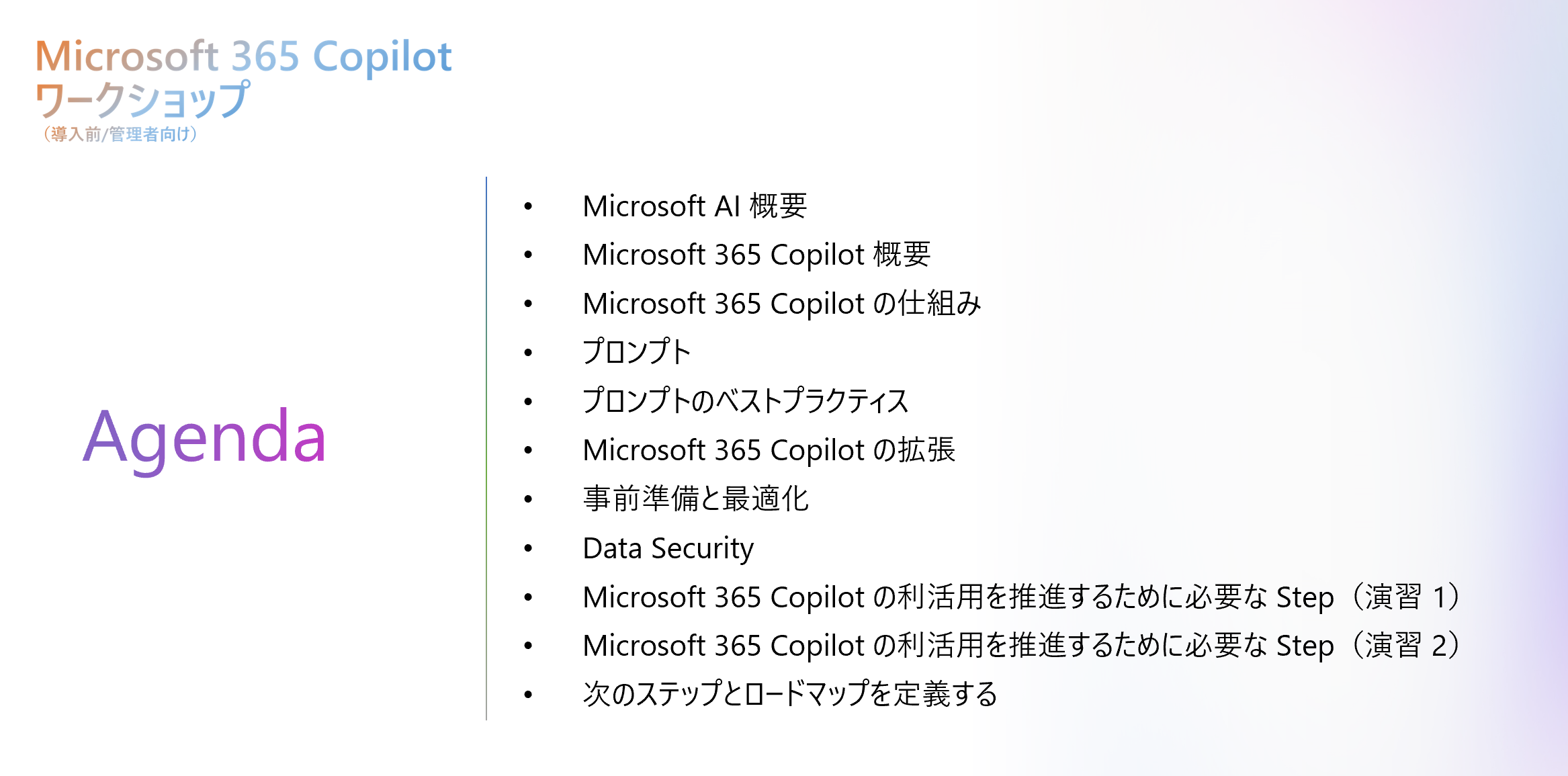Select the プロンプトのベストプラクティス agenda line
The image size is (1568, 776).
pos(746,401)
